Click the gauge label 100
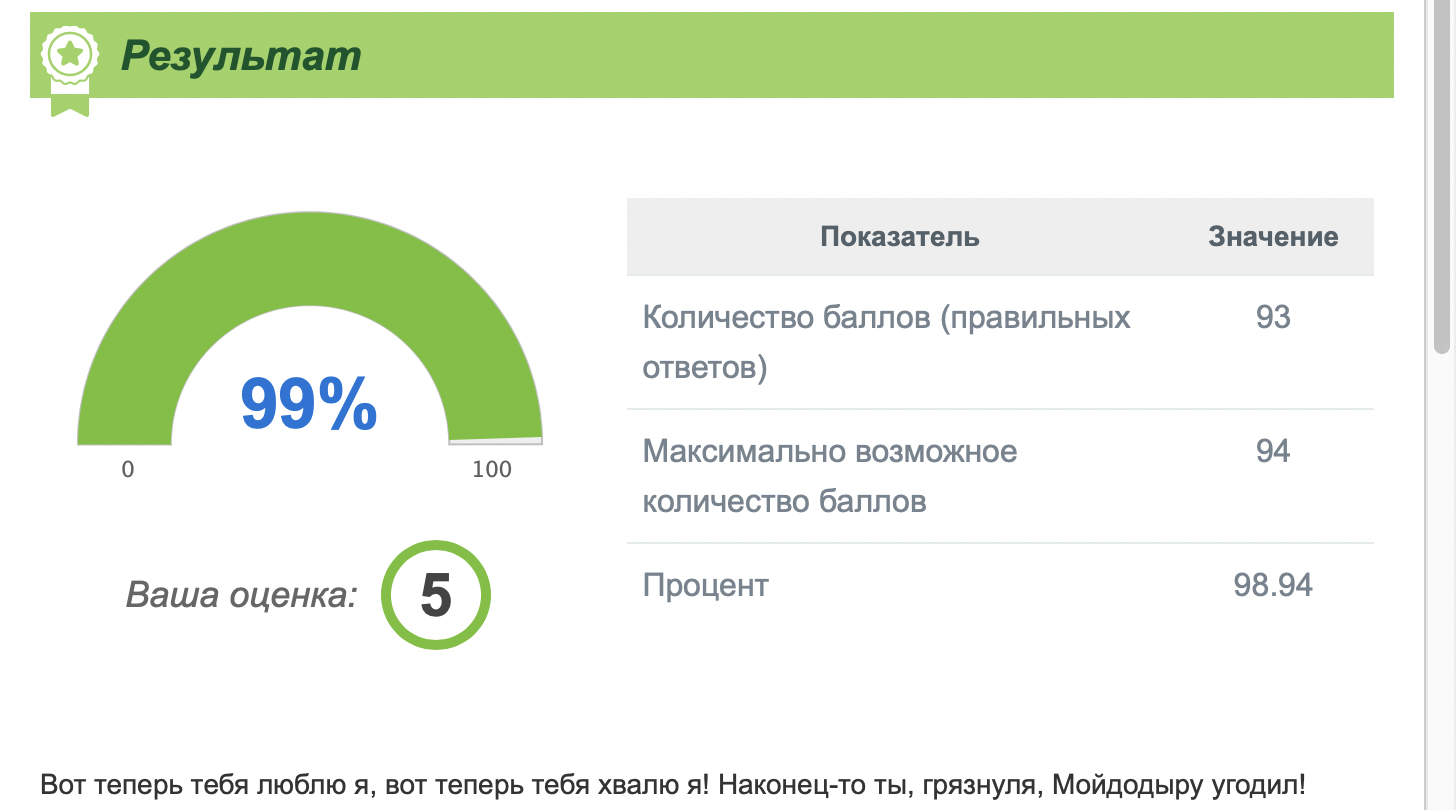The image size is (1456, 810). coord(492,469)
